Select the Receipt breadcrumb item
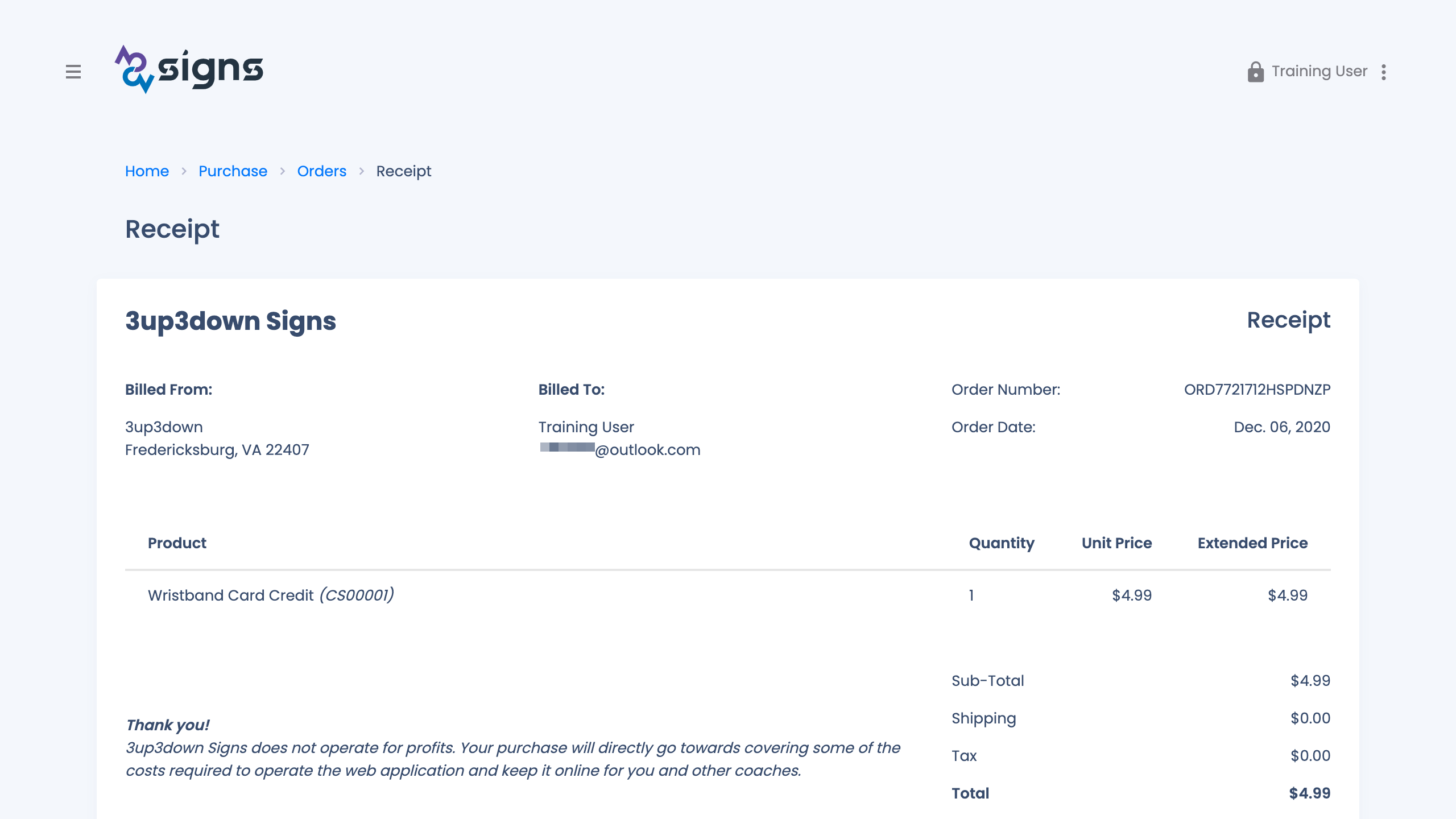 [403, 171]
